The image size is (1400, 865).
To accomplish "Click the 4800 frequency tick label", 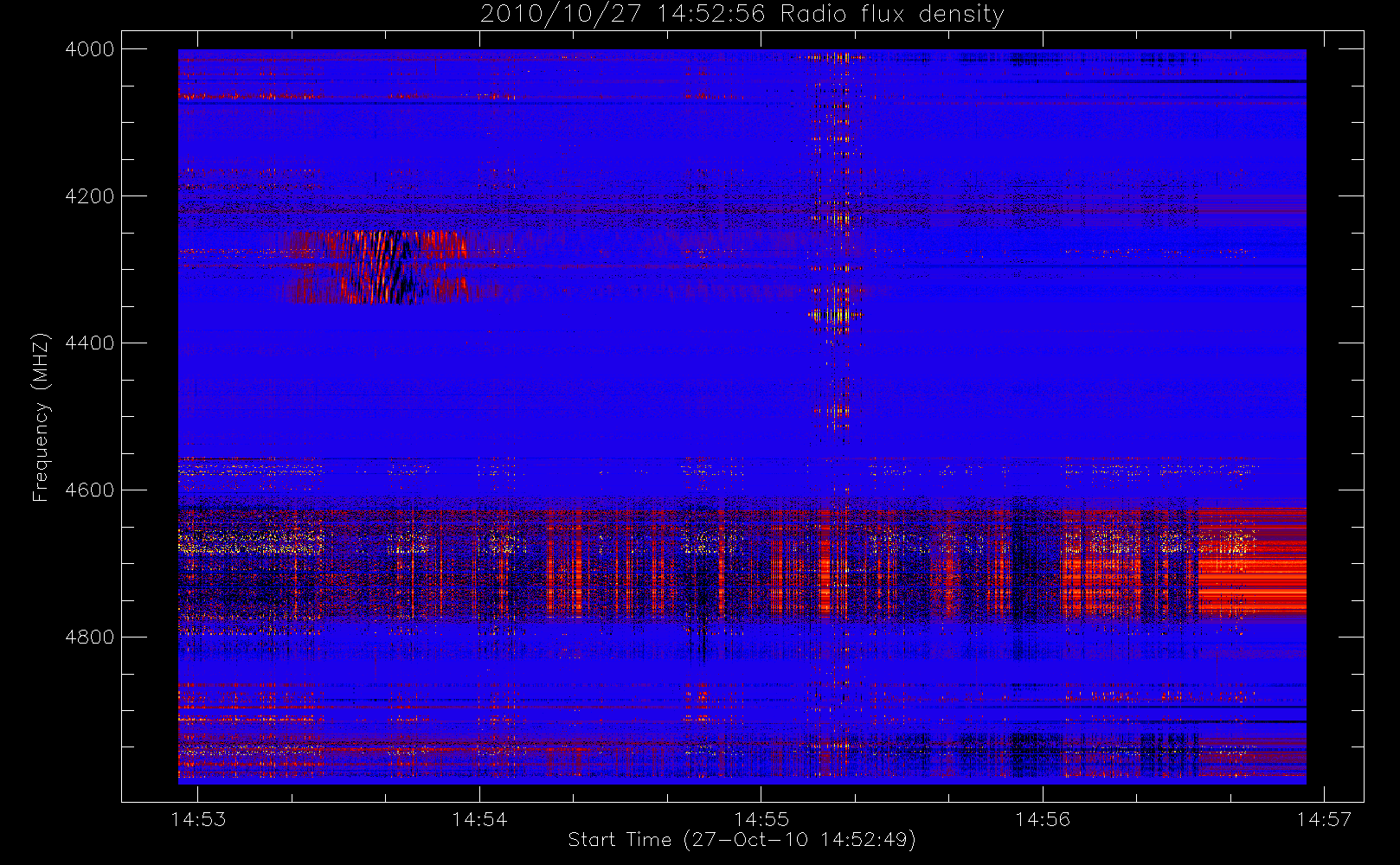I will [89, 638].
